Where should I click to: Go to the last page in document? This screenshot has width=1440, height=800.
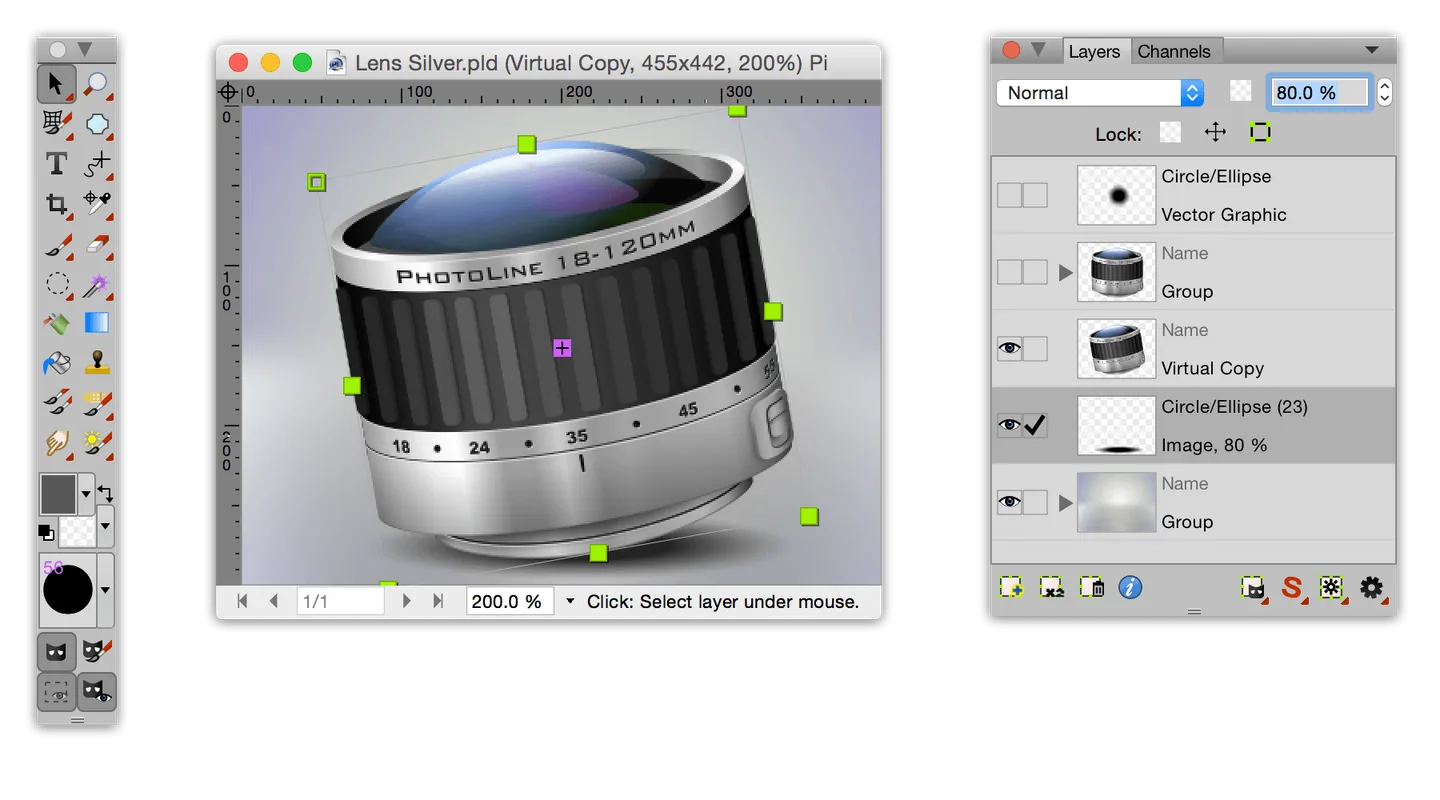(x=437, y=601)
